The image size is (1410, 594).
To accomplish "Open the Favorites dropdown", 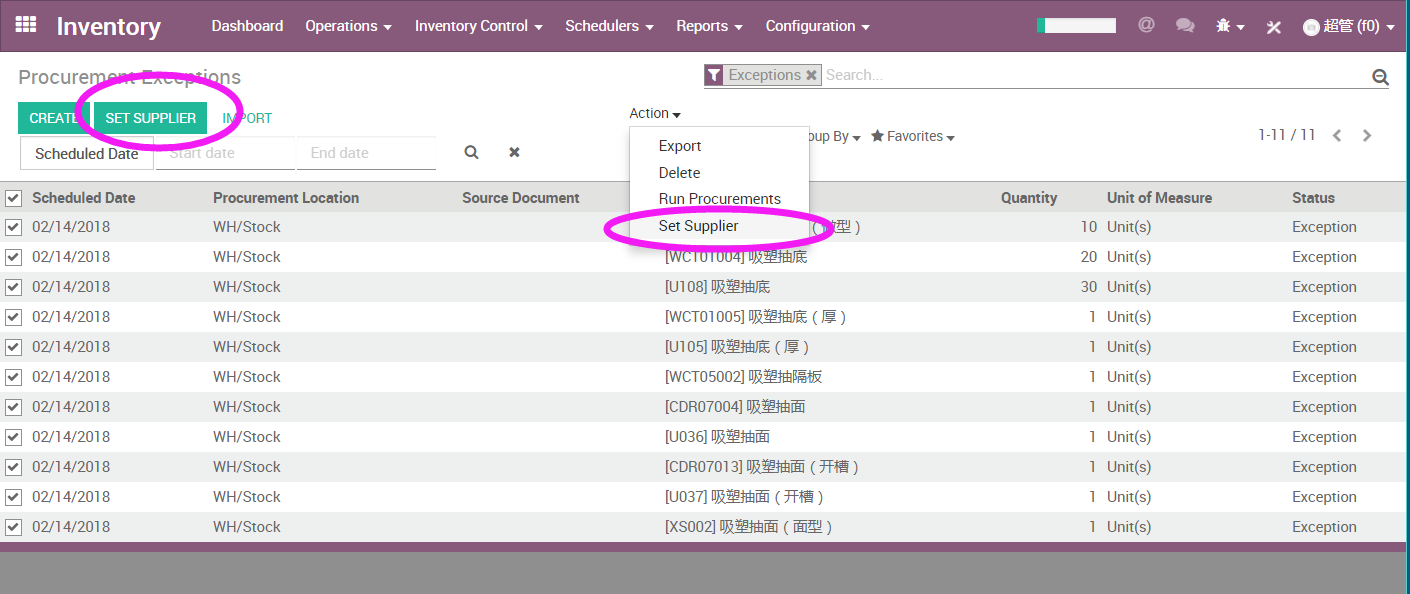I will click(x=912, y=137).
